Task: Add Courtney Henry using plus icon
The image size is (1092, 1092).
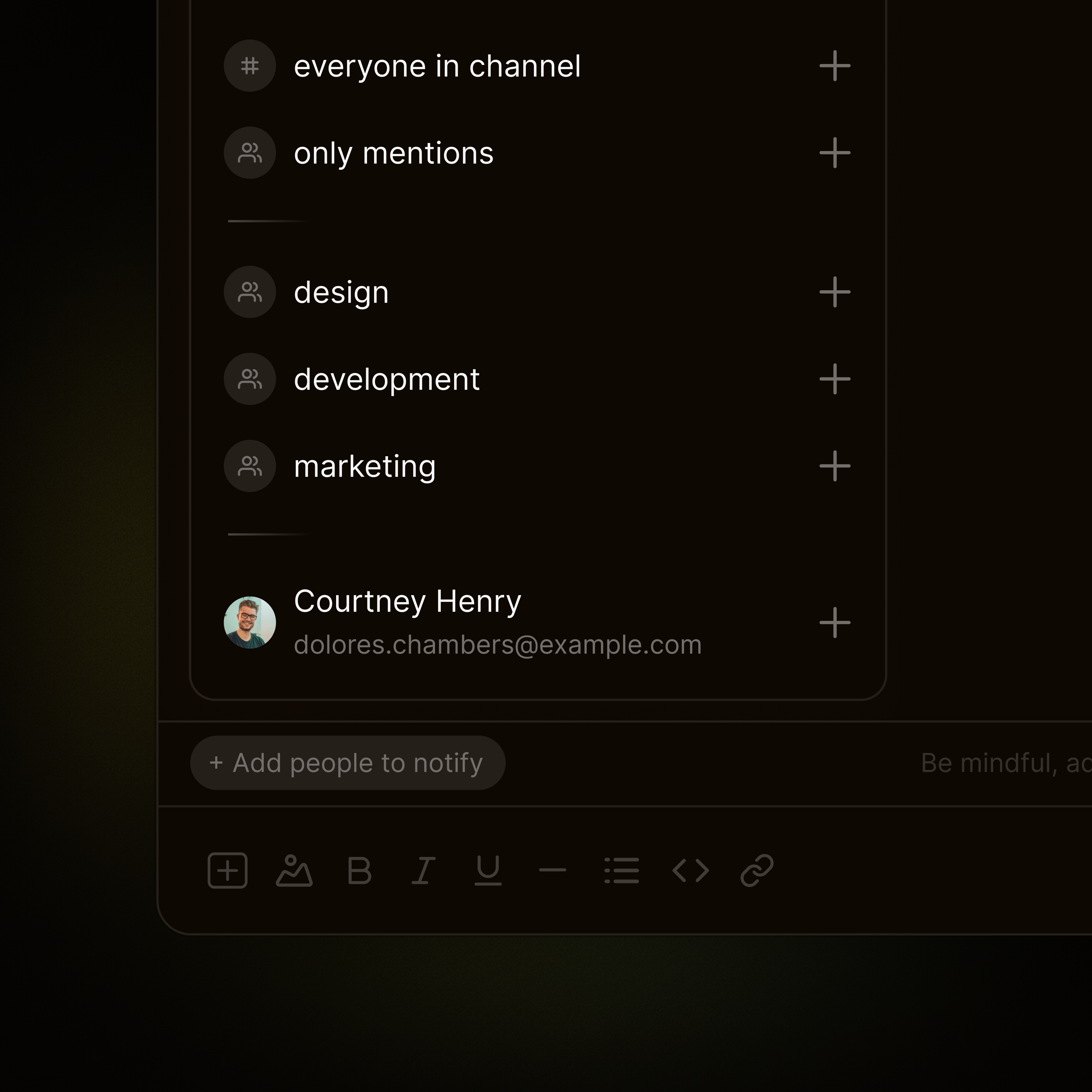Action: tap(835, 622)
